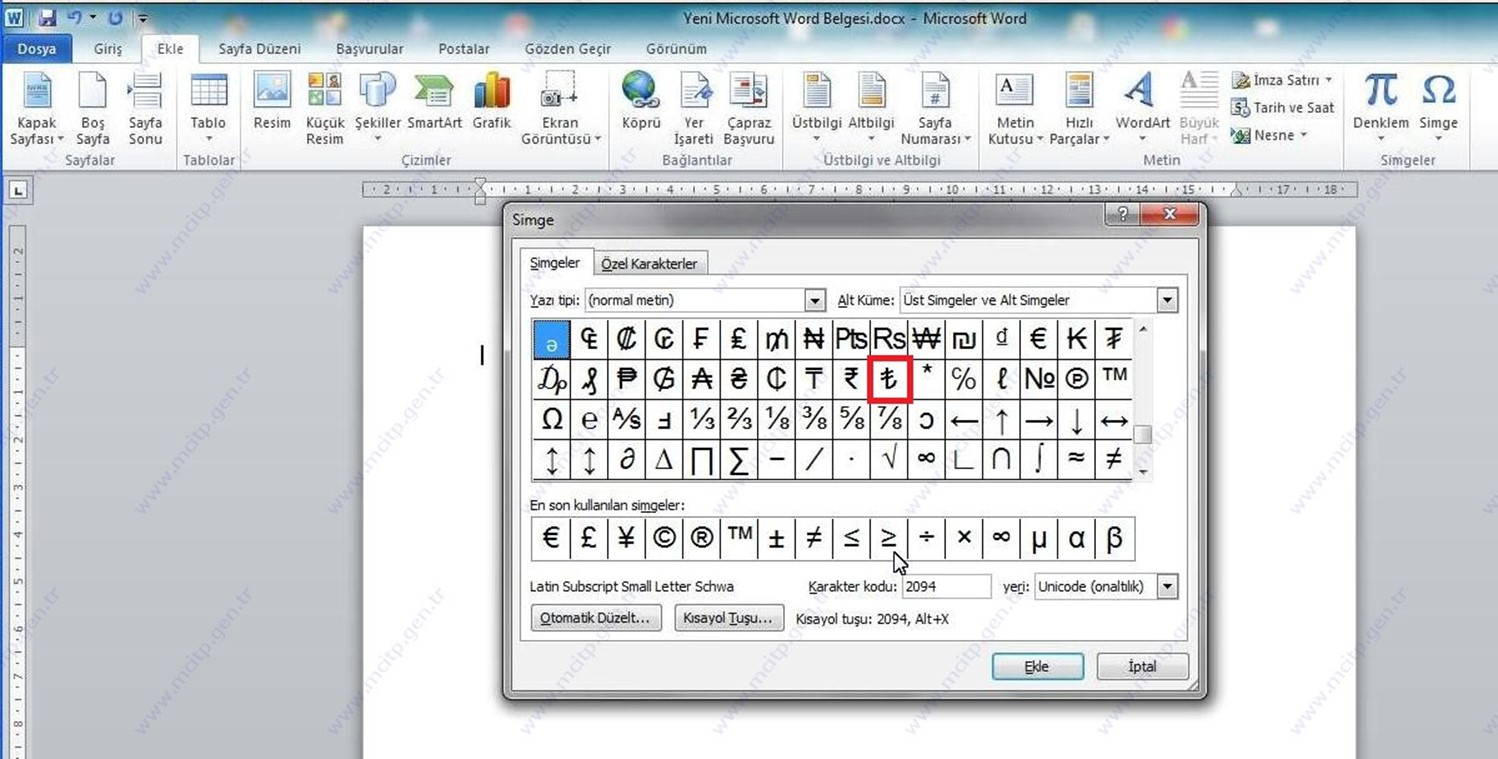Open the Özel Karakterler tab
The height and width of the screenshot is (759, 1498).
[649, 264]
